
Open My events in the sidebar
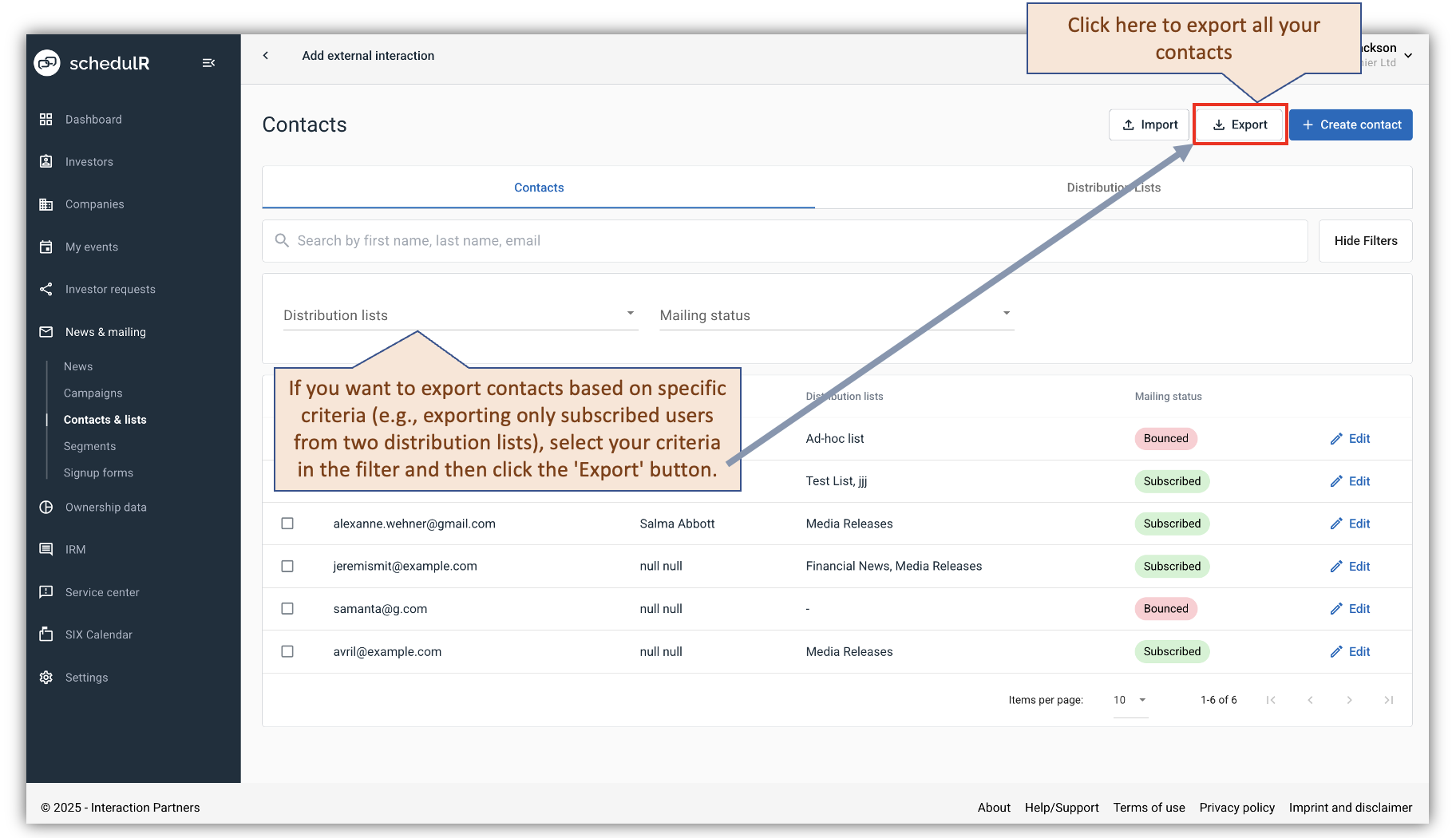click(x=90, y=247)
